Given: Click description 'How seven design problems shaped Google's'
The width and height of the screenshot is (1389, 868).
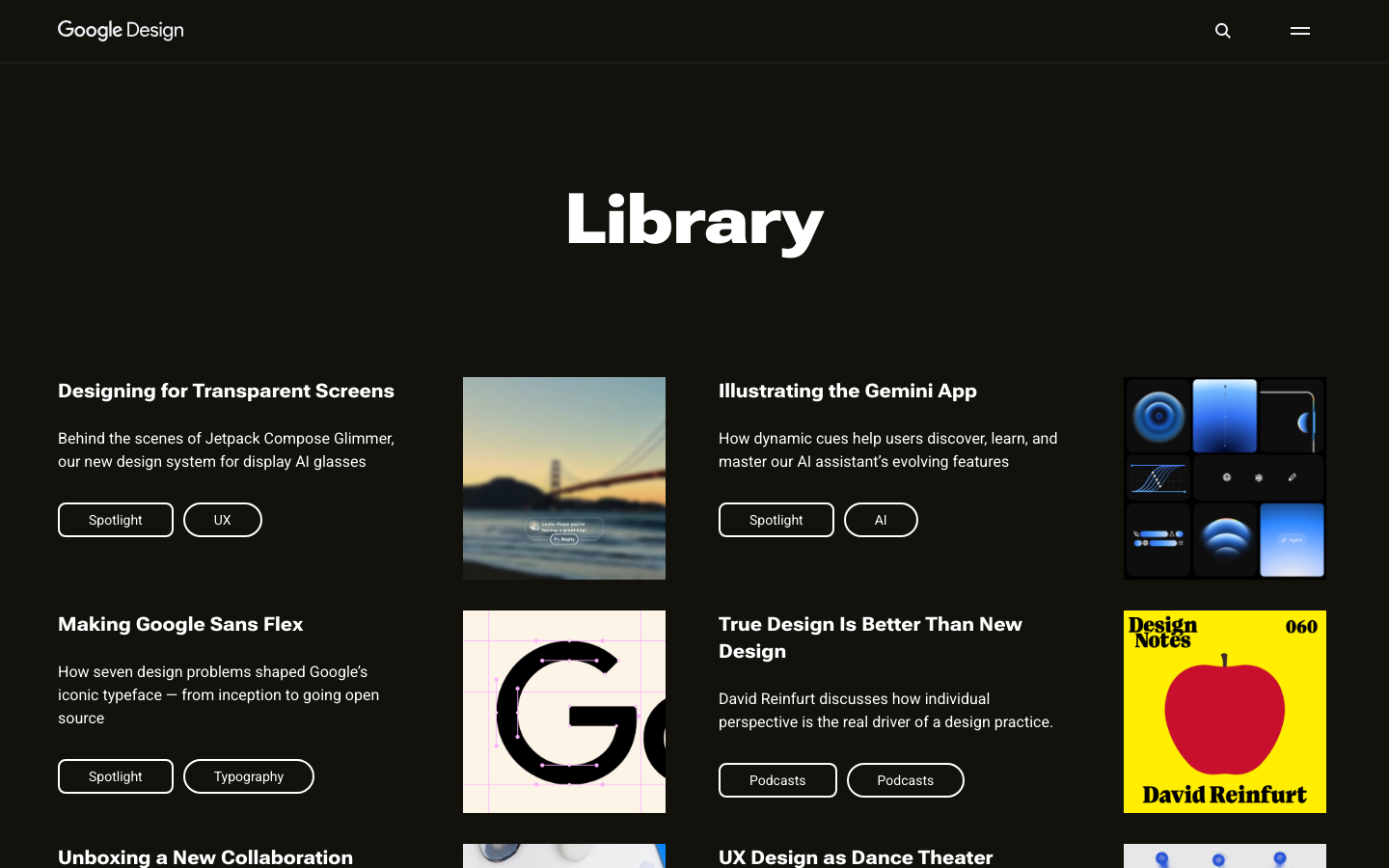Looking at the screenshot, I should (218, 694).
